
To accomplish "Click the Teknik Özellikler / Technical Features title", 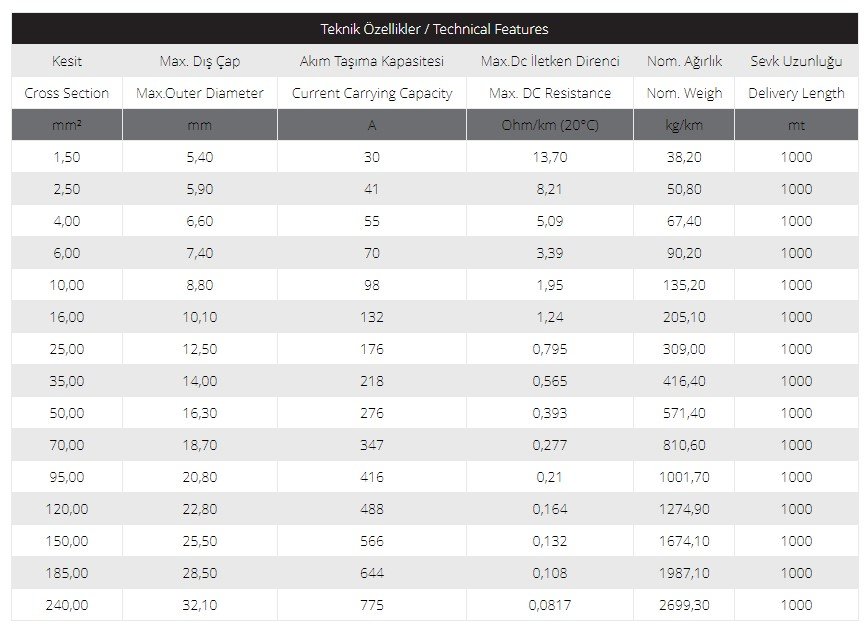I will pos(434,29).
